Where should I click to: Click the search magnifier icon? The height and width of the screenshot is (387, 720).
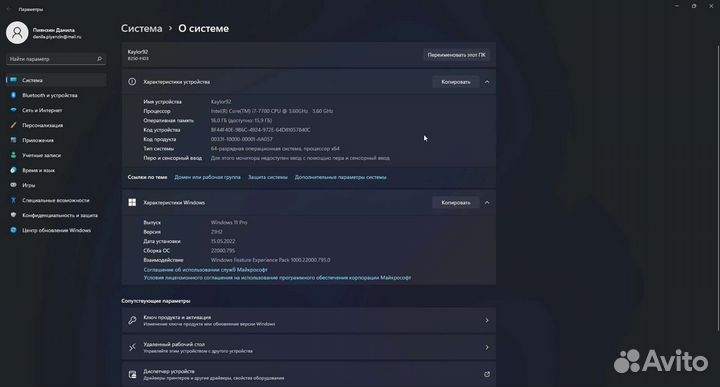[x=99, y=59]
